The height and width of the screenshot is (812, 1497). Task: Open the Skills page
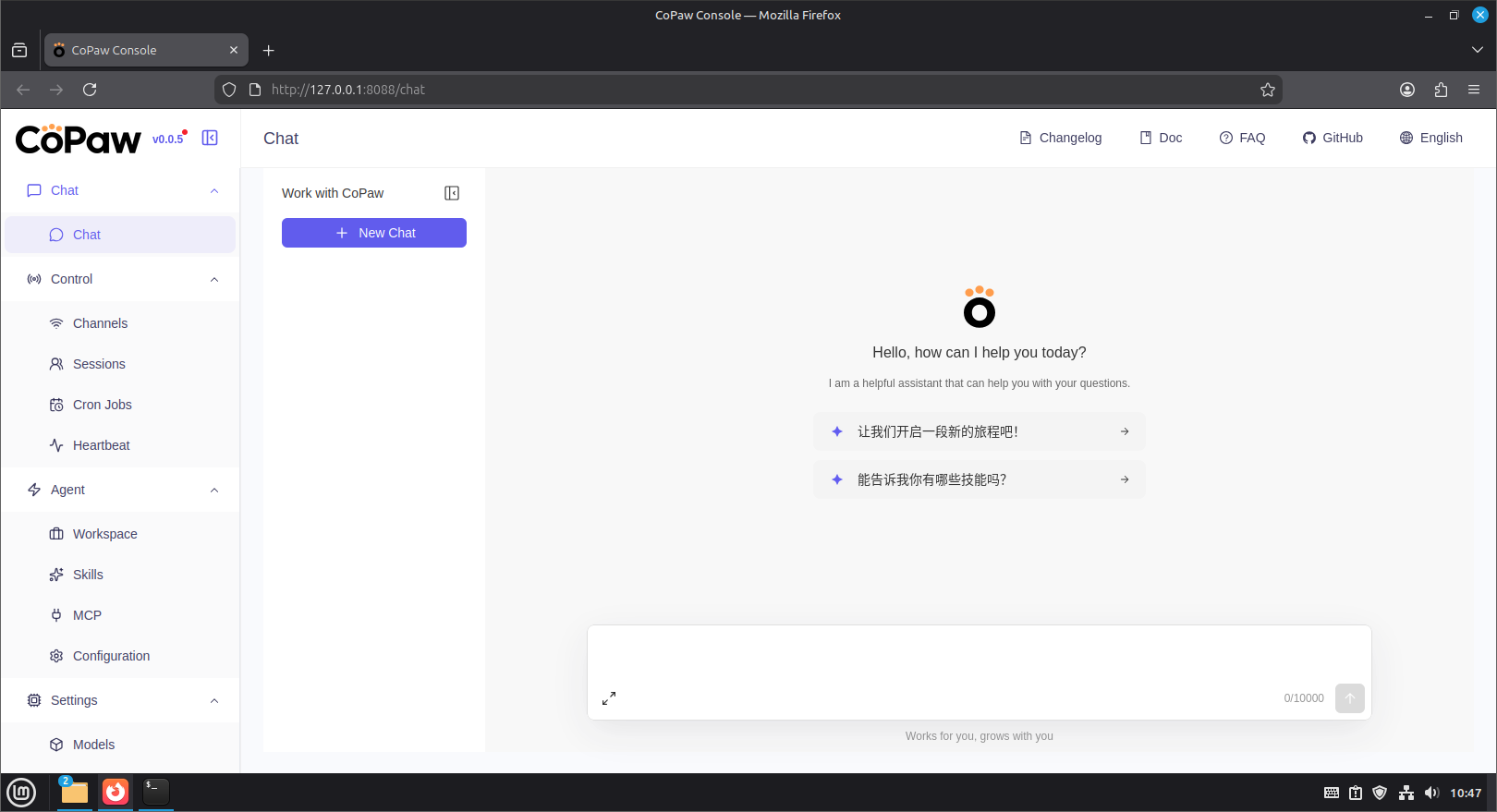(x=88, y=575)
